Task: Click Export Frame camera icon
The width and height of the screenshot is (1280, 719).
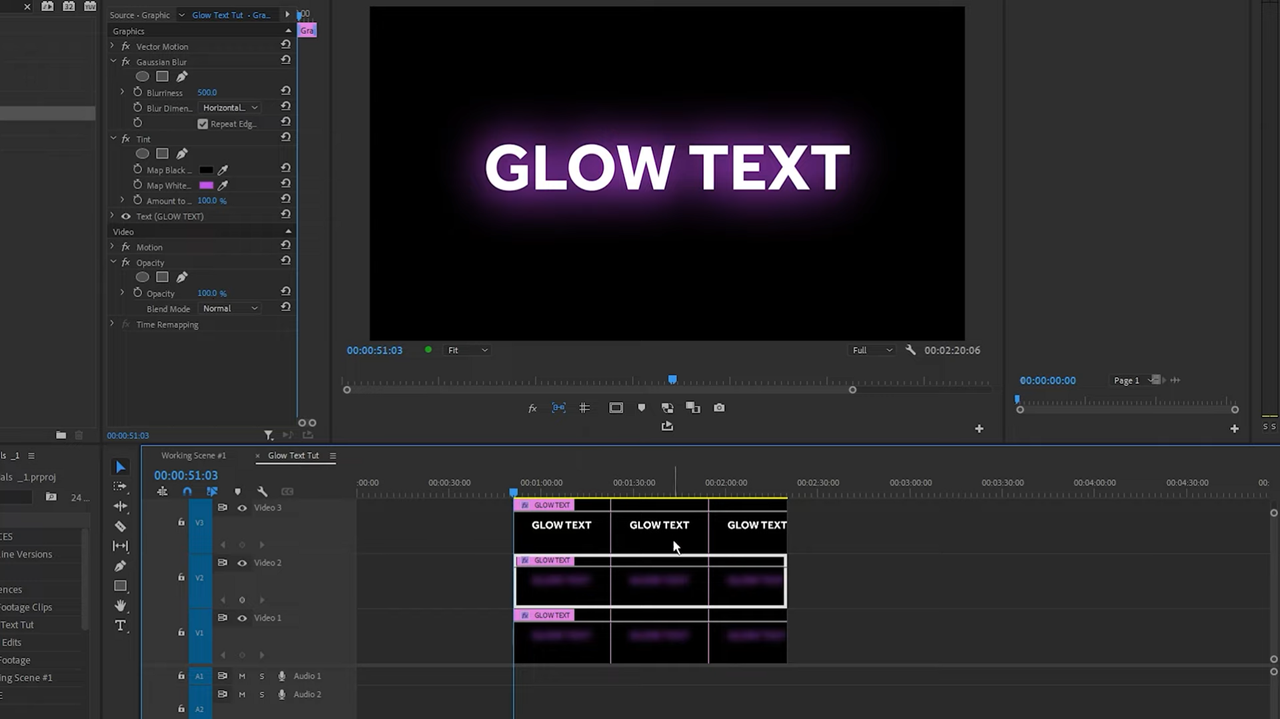Action: (x=719, y=408)
